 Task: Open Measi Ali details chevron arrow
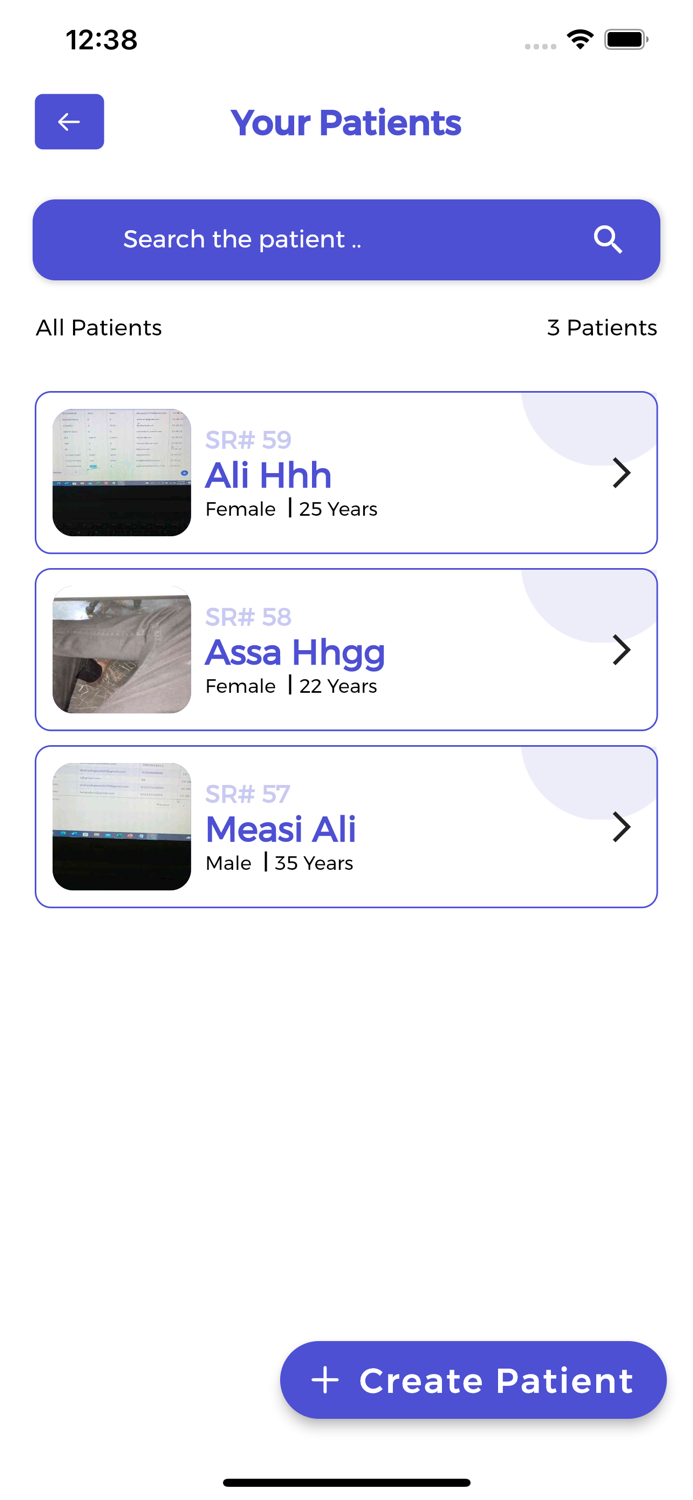point(622,827)
